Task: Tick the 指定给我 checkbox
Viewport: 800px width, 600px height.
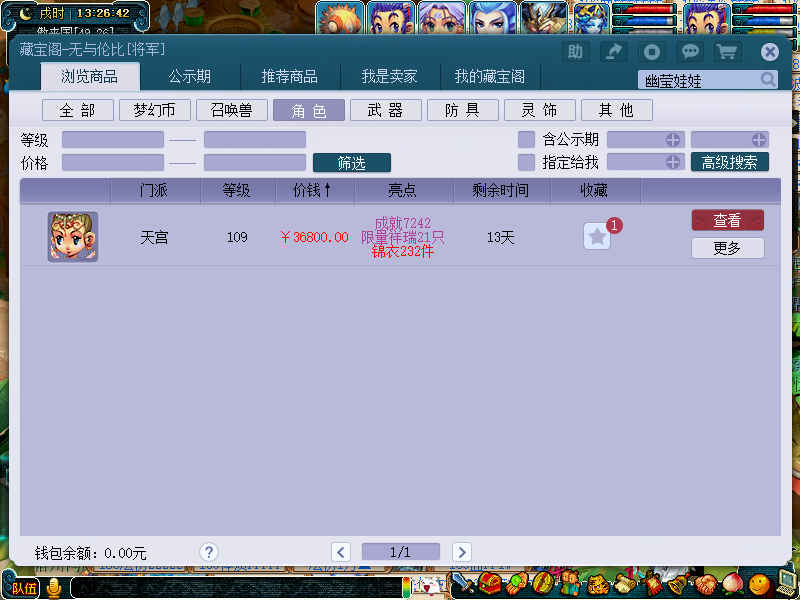Action: point(526,162)
